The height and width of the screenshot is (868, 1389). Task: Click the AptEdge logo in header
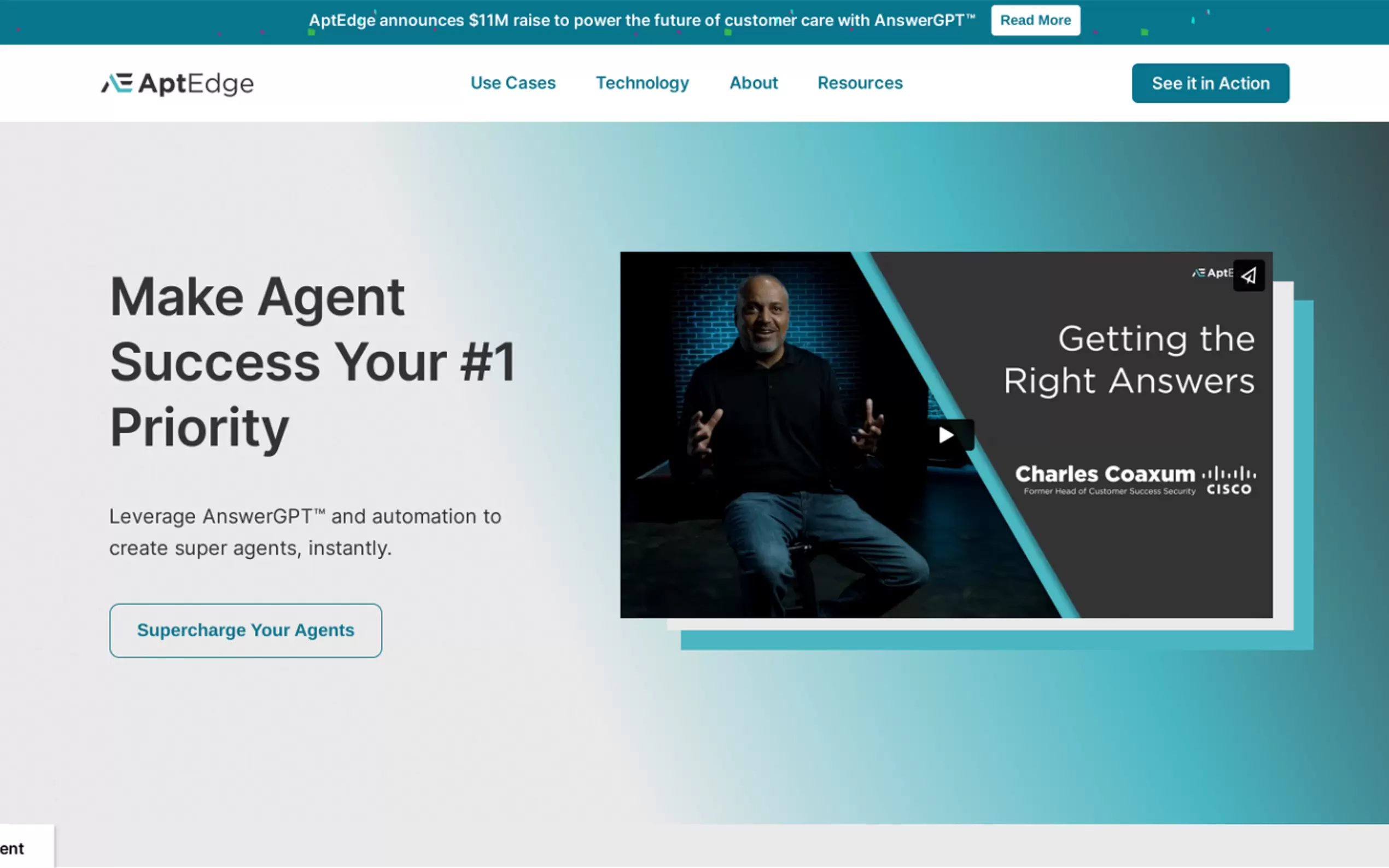(177, 84)
